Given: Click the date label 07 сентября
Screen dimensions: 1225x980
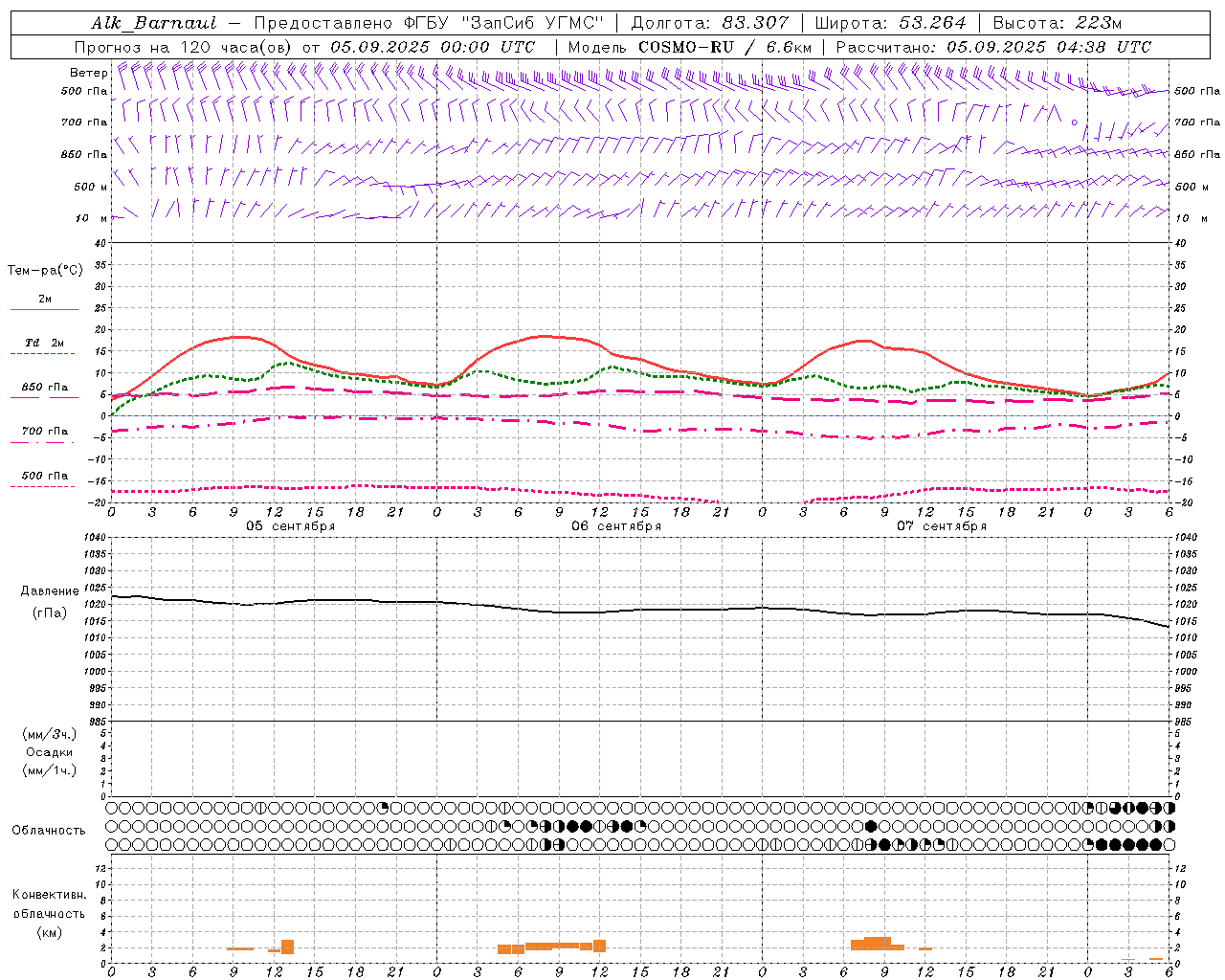Looking at the screenshot, I should pos(942,526).
